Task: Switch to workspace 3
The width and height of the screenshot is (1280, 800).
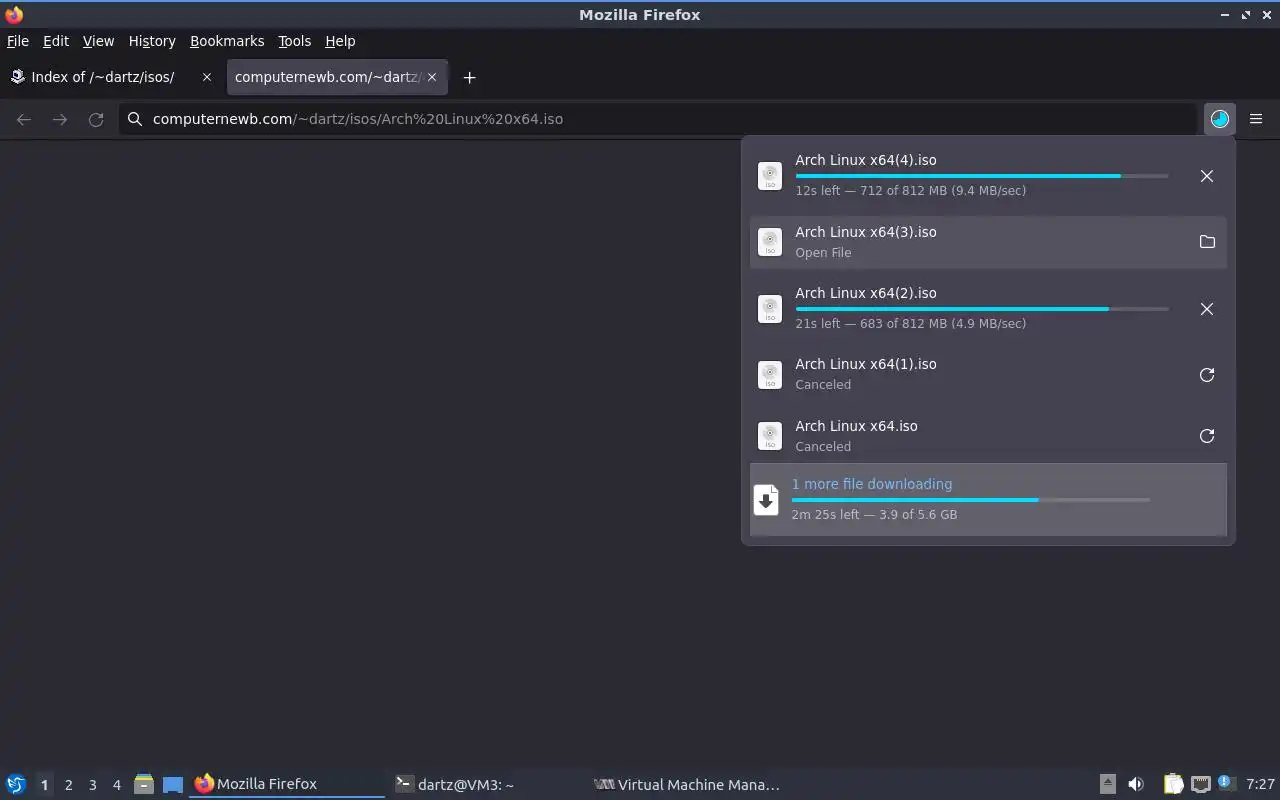Action: pyautogui.click(x=92, y=785)
